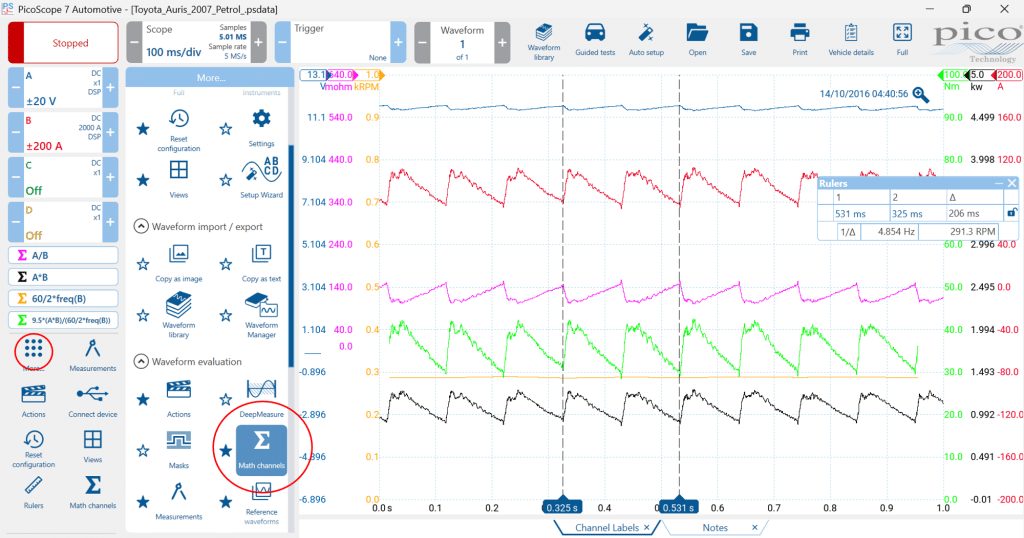Increase channel A range with plus
1024x538 pixels.
[110, 87]
